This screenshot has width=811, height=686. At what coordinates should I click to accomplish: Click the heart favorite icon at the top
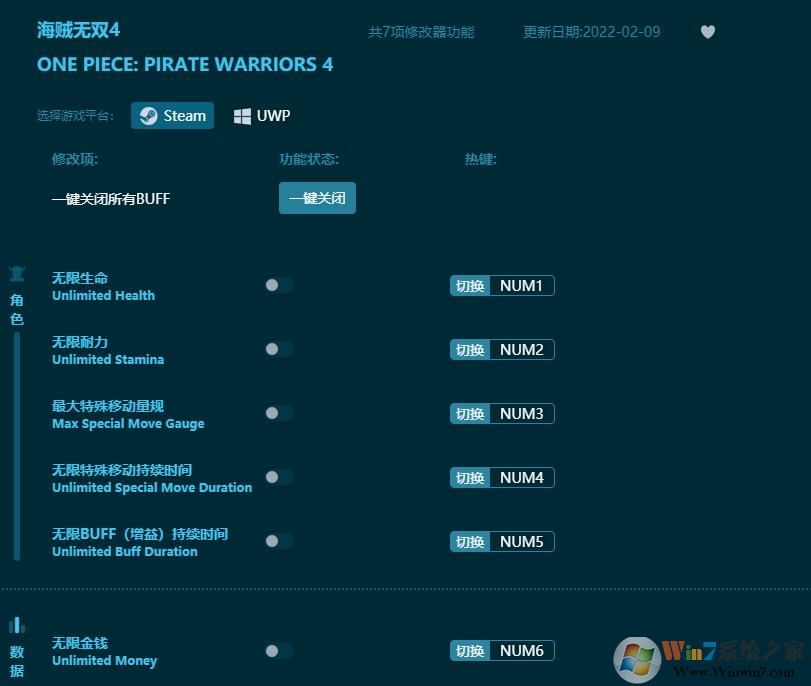[708, 32]
